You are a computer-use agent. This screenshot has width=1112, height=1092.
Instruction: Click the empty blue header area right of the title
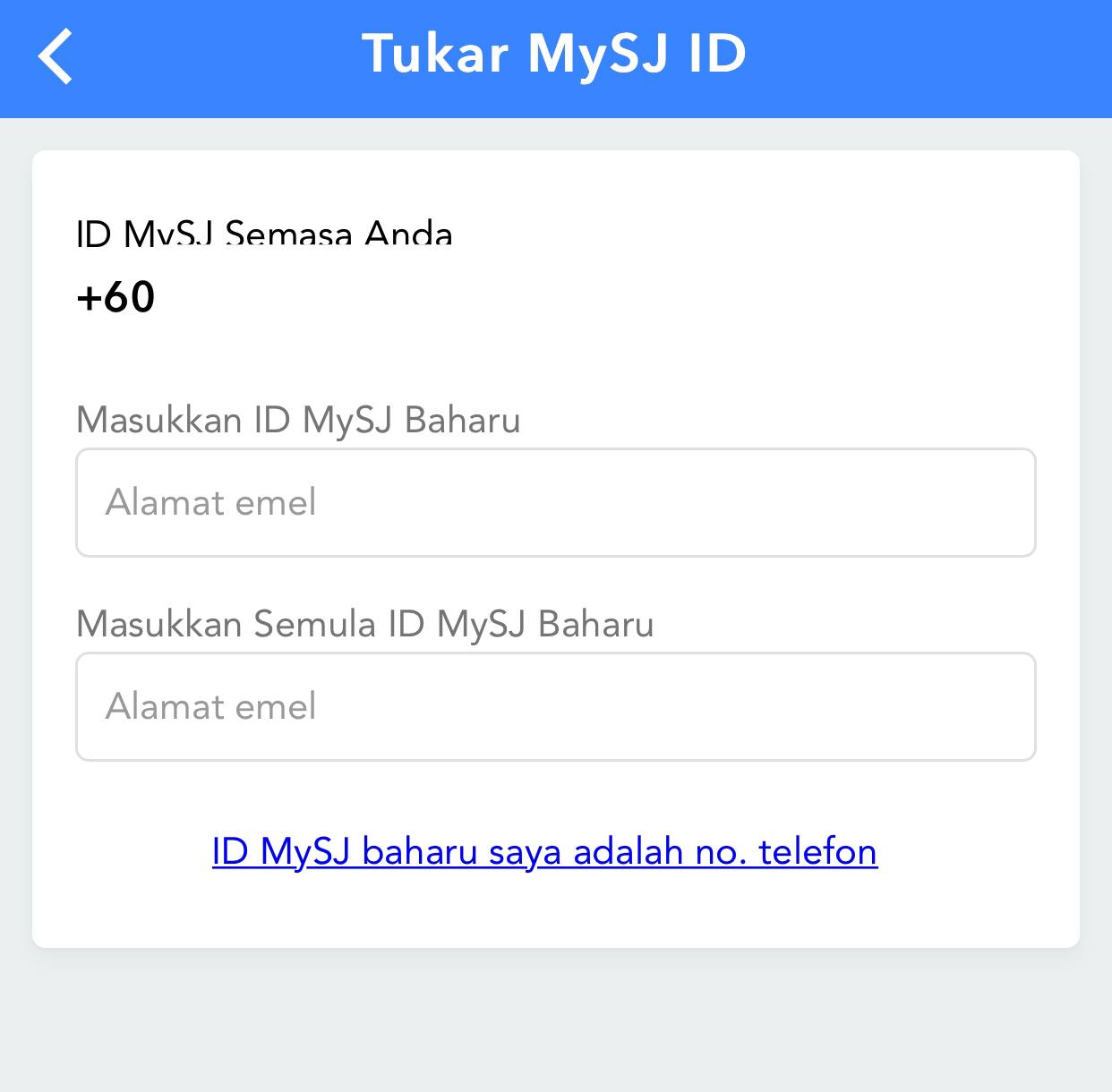(931, 55)
